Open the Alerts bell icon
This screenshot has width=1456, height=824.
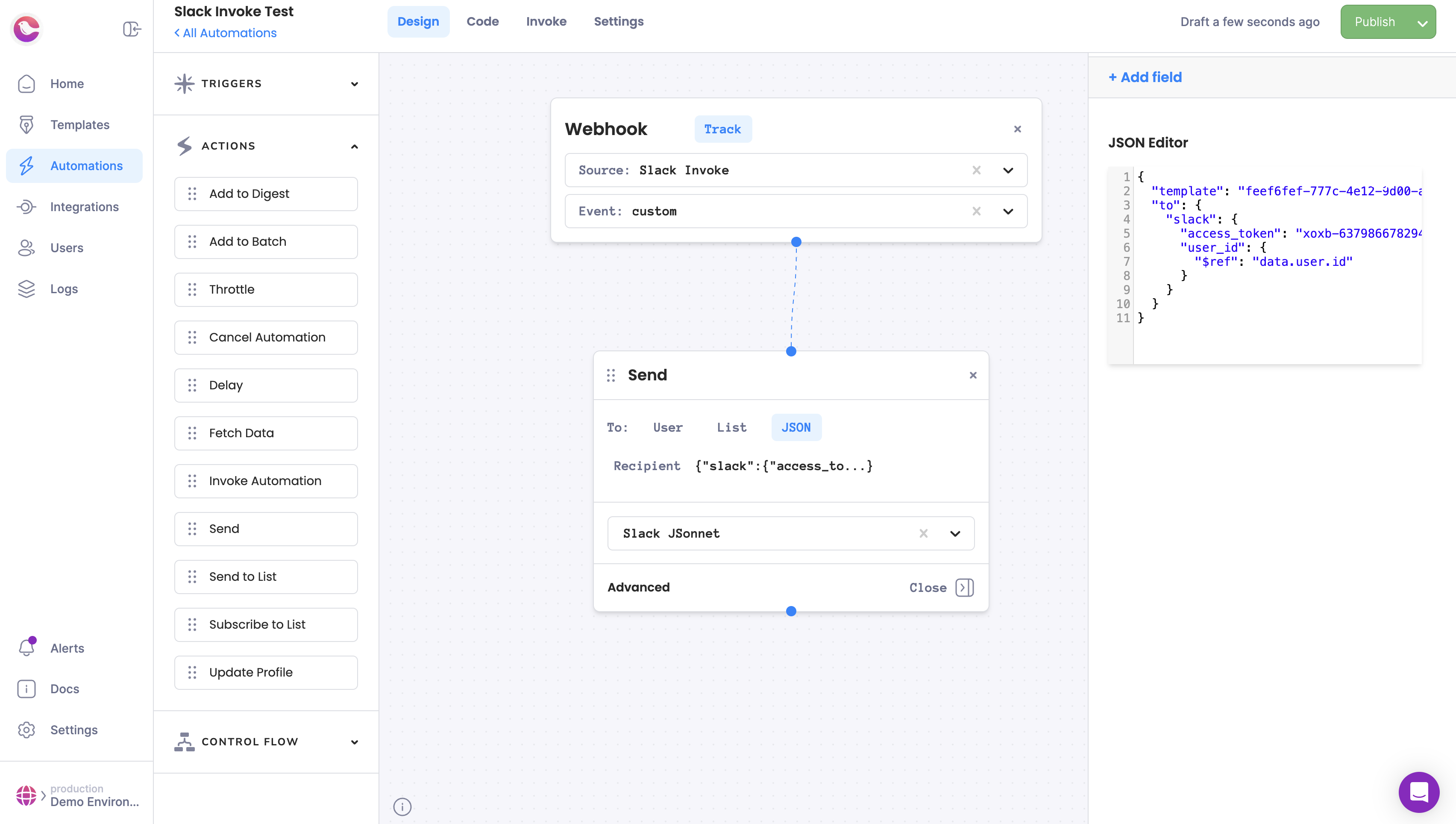[26, 647]
